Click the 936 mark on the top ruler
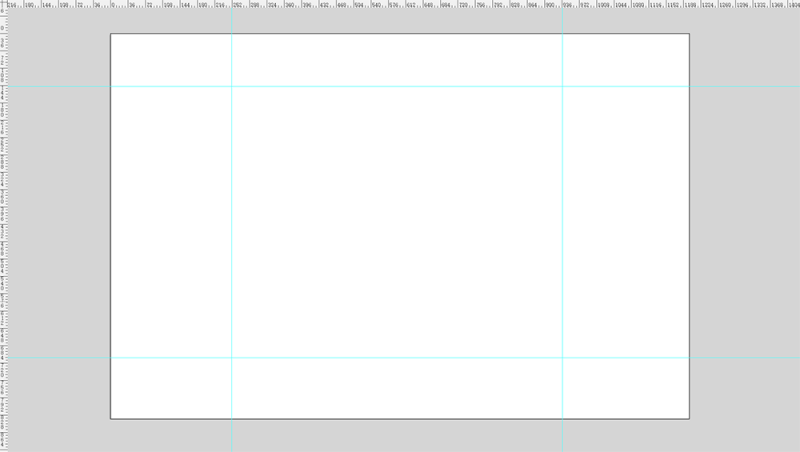Screen dimensions: 800x452 567,4
